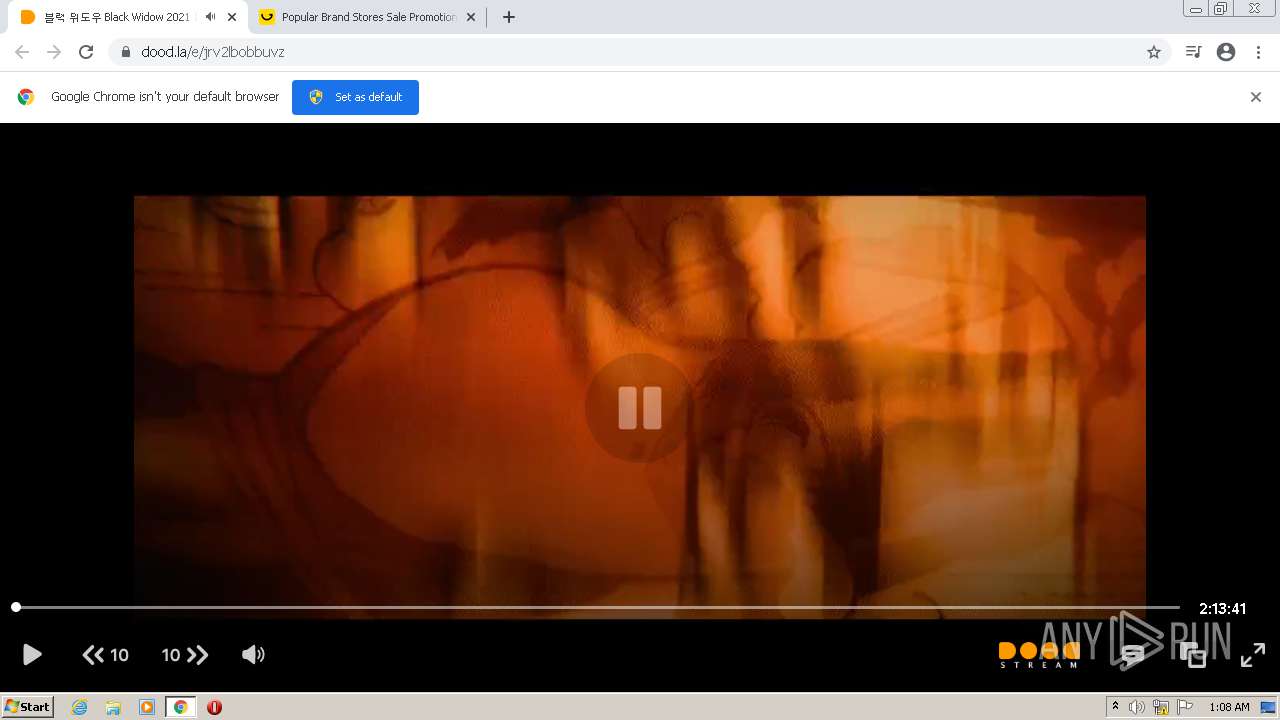Image resolution: width=1280 pixels, height=720 pixels.
Task: View site information via lock icon
Action: point(126,52)
